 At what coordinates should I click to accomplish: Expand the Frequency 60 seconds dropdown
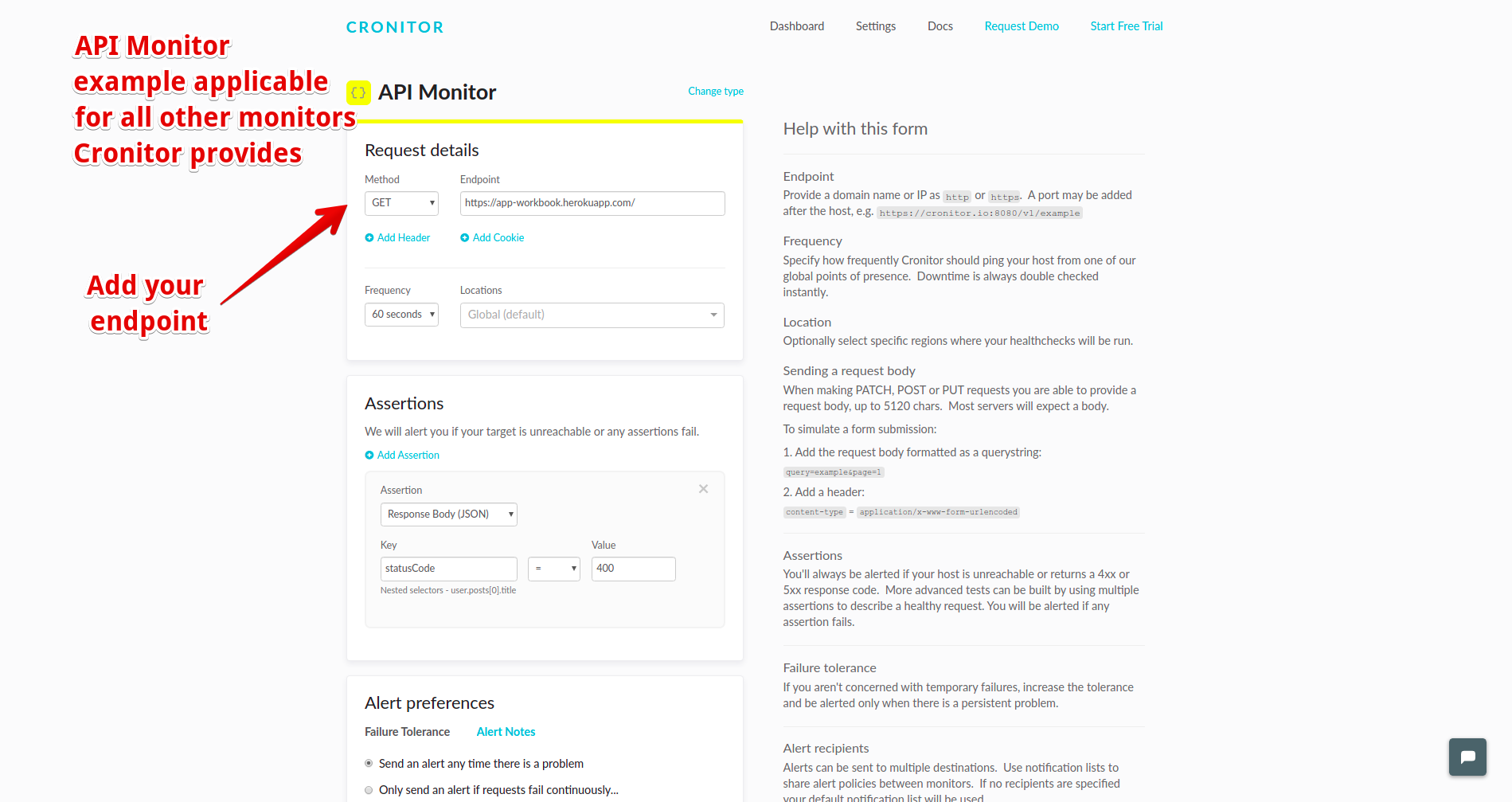(401, 315)
